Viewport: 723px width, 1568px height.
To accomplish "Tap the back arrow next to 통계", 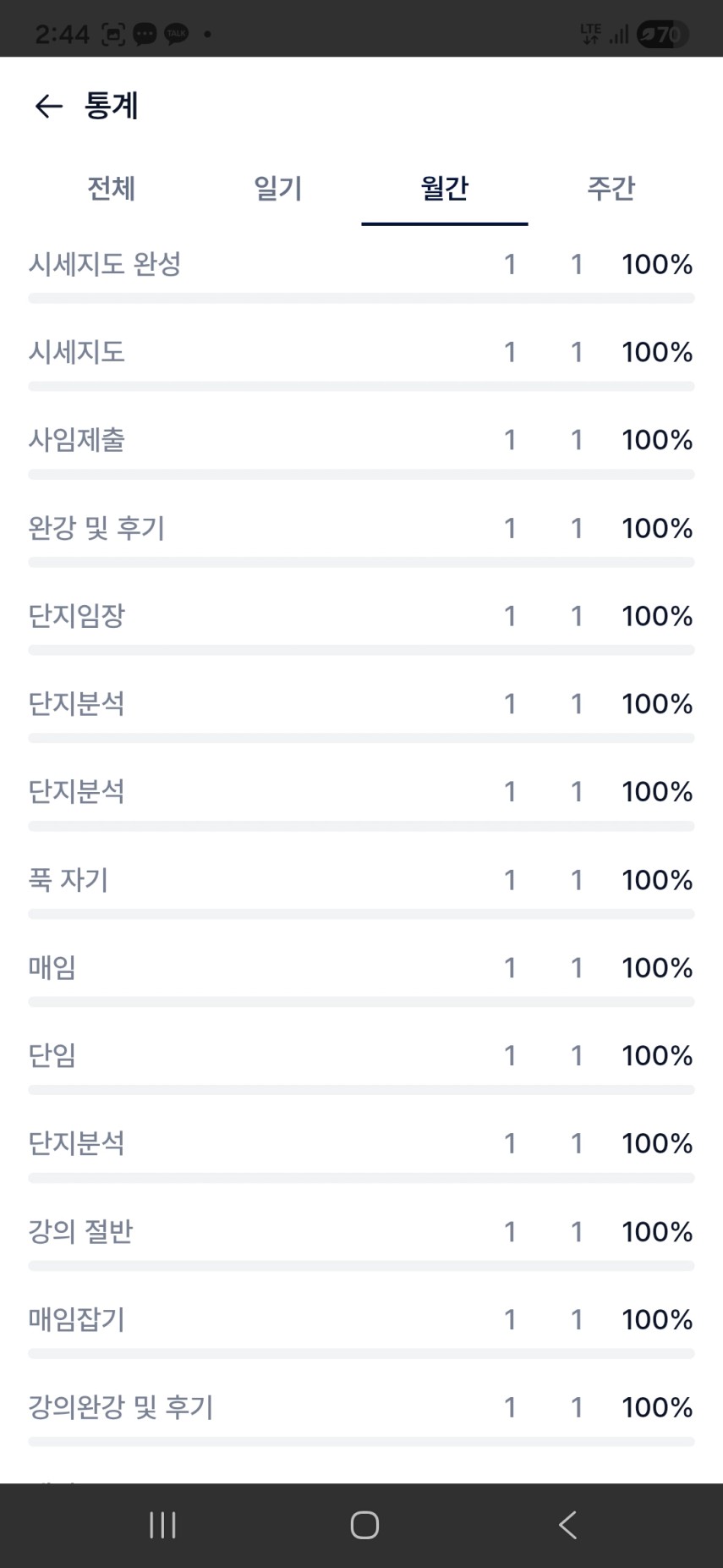I will [48, 106].
